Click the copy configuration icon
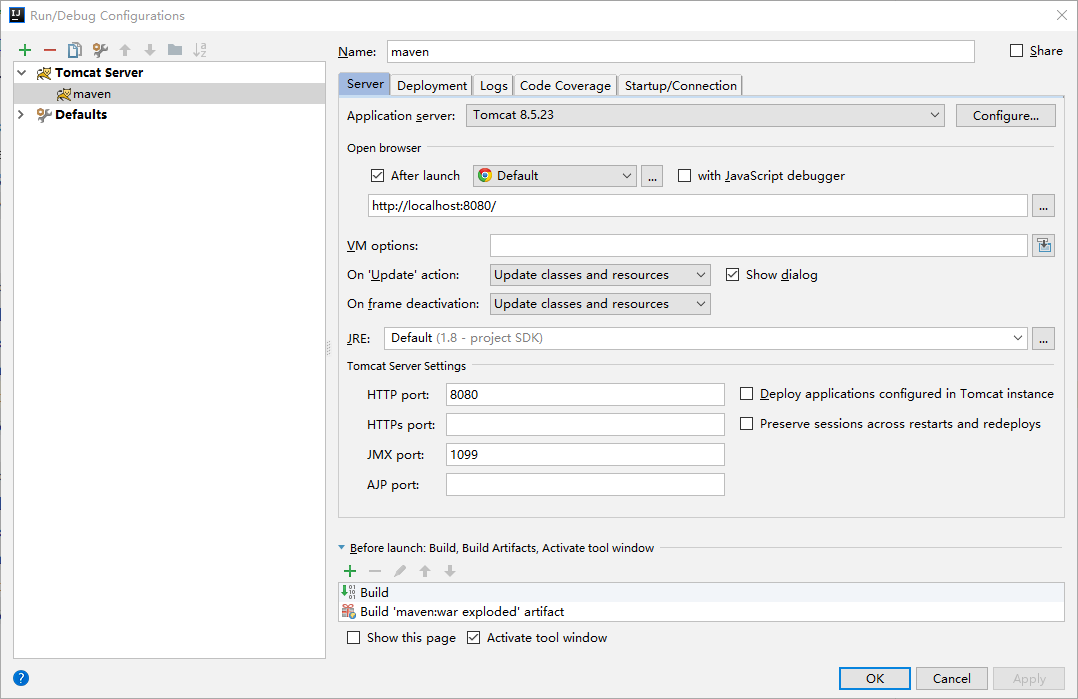1078x699 pixels. 75,50
